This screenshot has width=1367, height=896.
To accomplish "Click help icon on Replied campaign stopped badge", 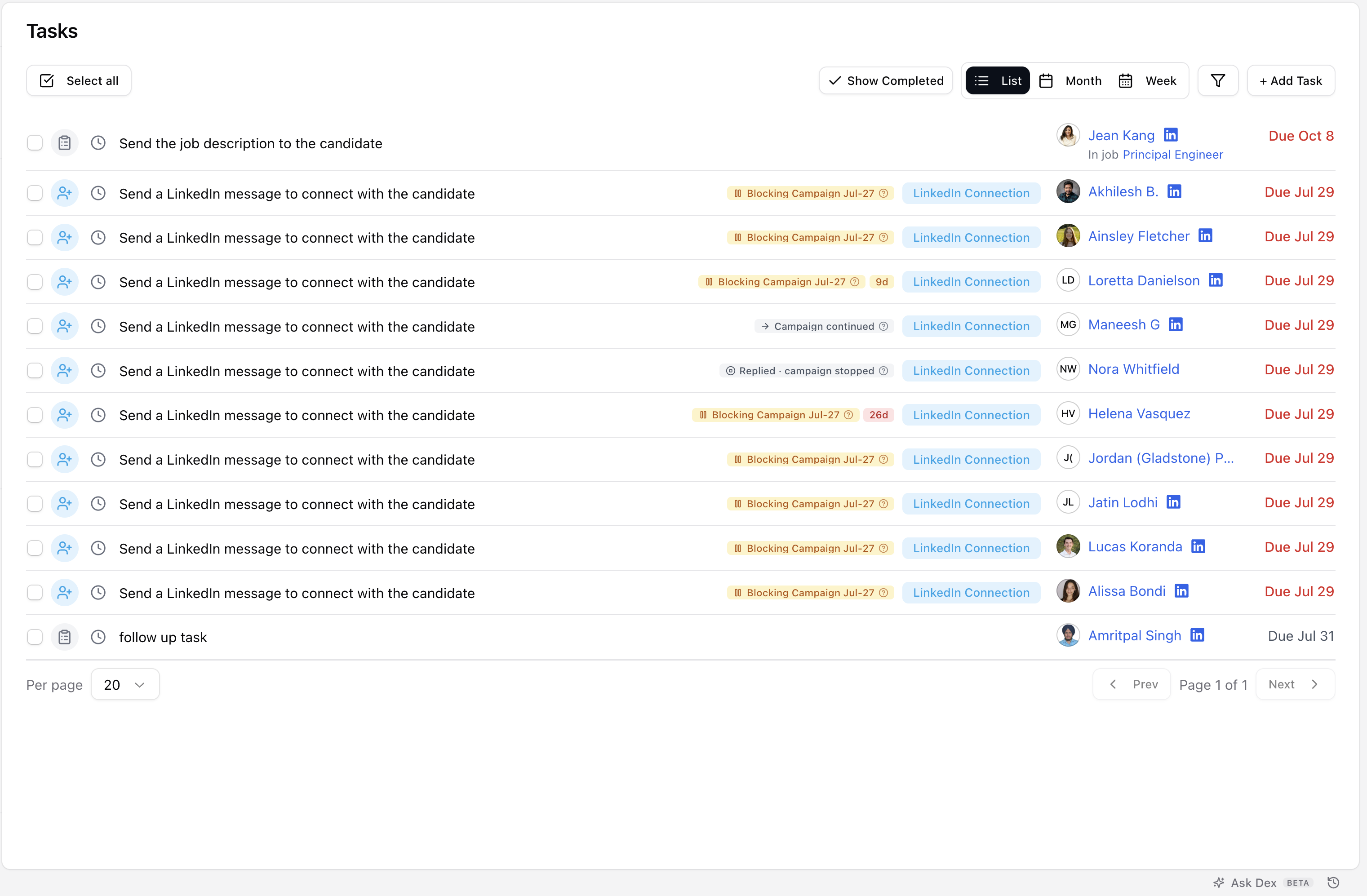I will 883,370.
